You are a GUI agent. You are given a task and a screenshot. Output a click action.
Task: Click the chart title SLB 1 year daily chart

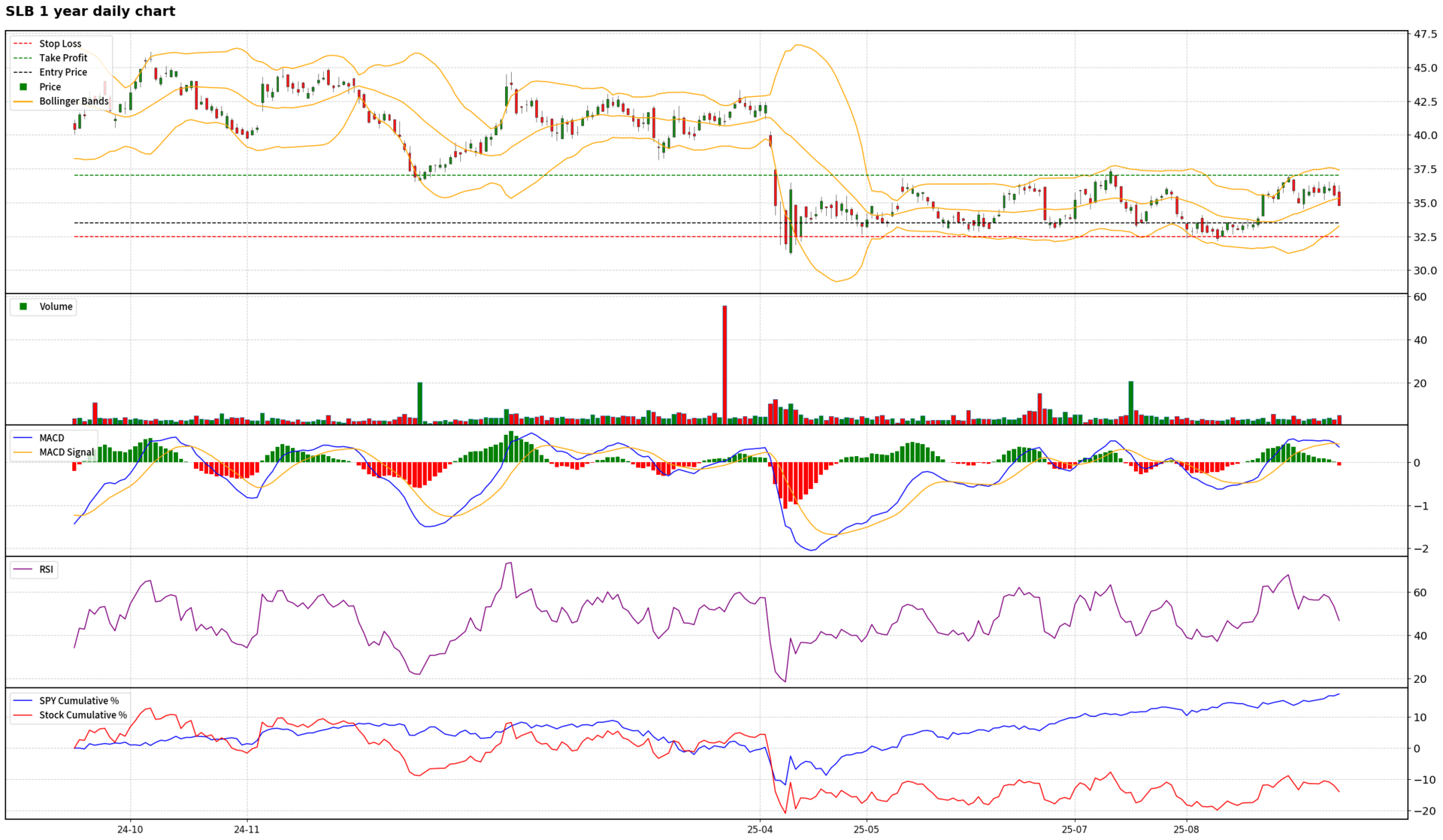(90, 11)
